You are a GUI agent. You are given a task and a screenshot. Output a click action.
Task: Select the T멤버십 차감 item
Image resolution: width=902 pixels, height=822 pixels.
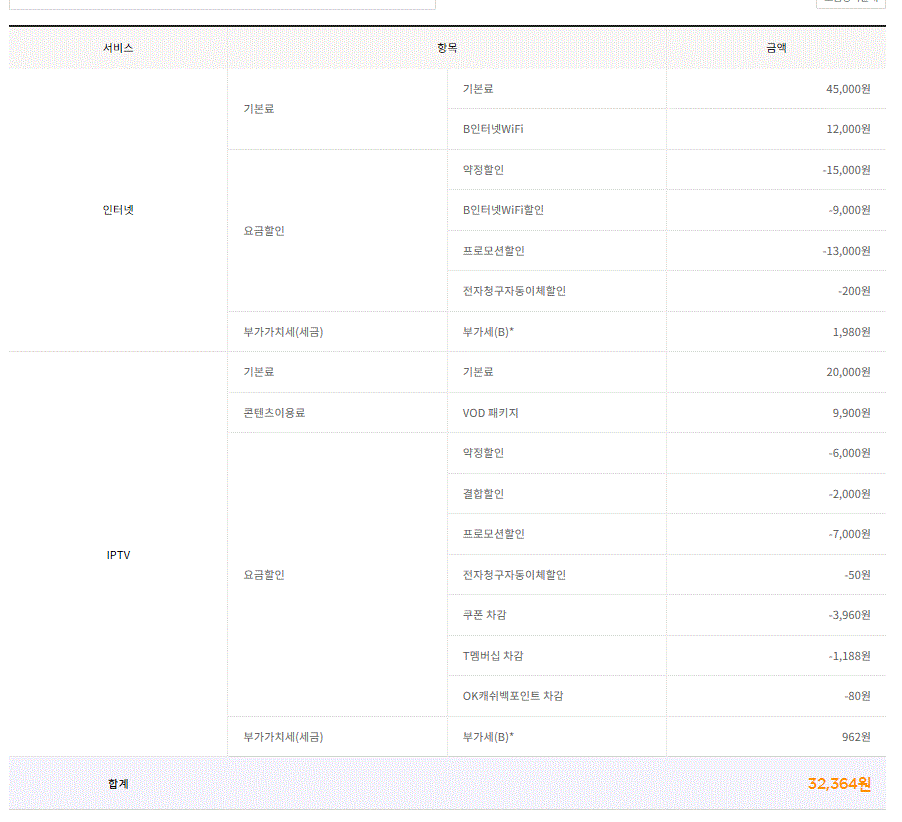[x=492, y=656]
